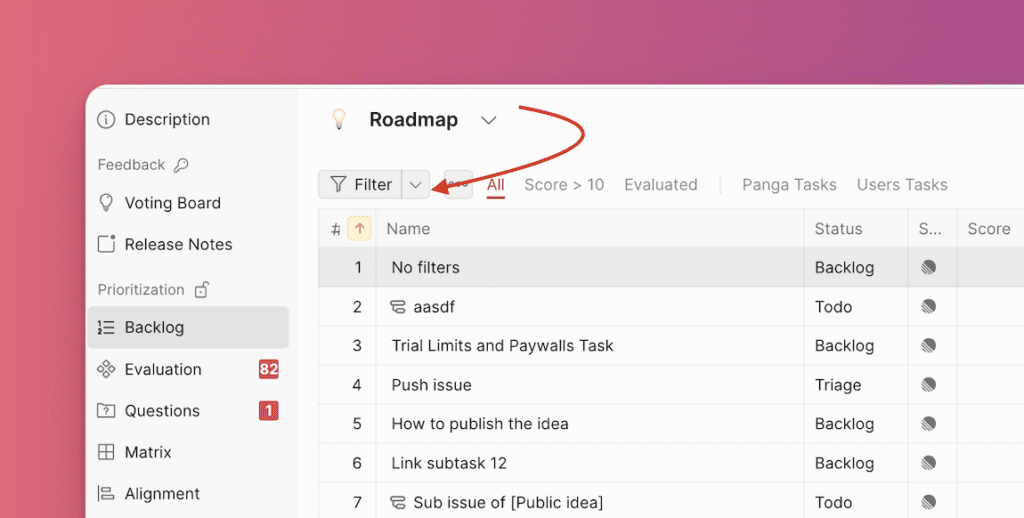Viewport: 1024px width, 518px height.
Task: Click the red 1 badge on Questions
Action: (268, 411)
